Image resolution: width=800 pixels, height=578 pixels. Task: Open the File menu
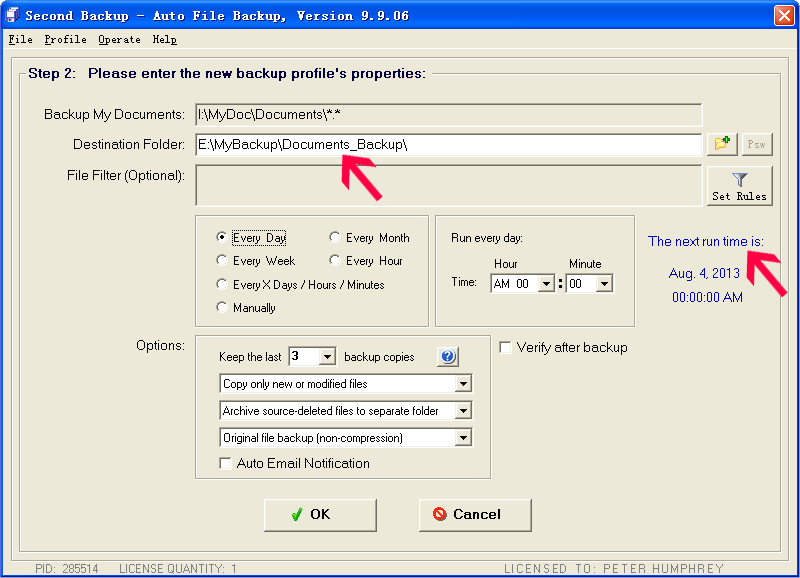(20, 39)
